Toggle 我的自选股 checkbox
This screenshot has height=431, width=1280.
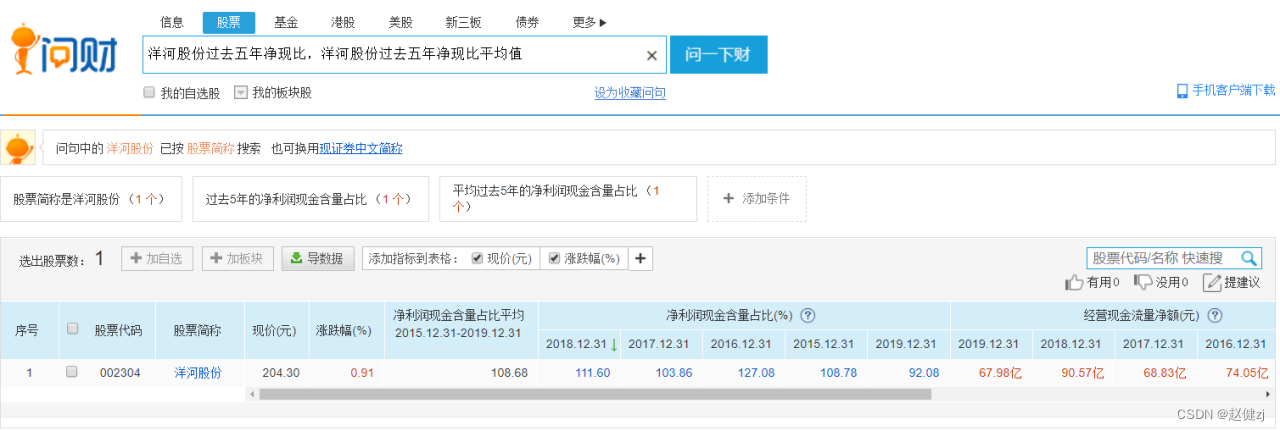click(149, 92)
